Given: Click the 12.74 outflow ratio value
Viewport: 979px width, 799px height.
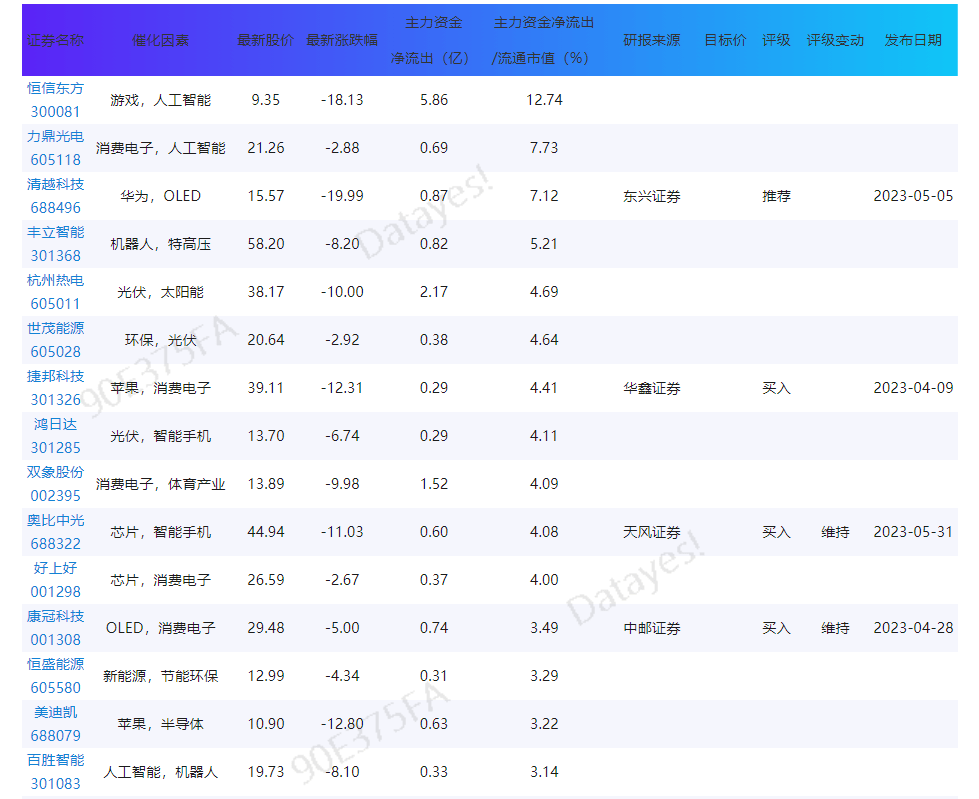Looking at the screenshot, I should coord(544,100).
